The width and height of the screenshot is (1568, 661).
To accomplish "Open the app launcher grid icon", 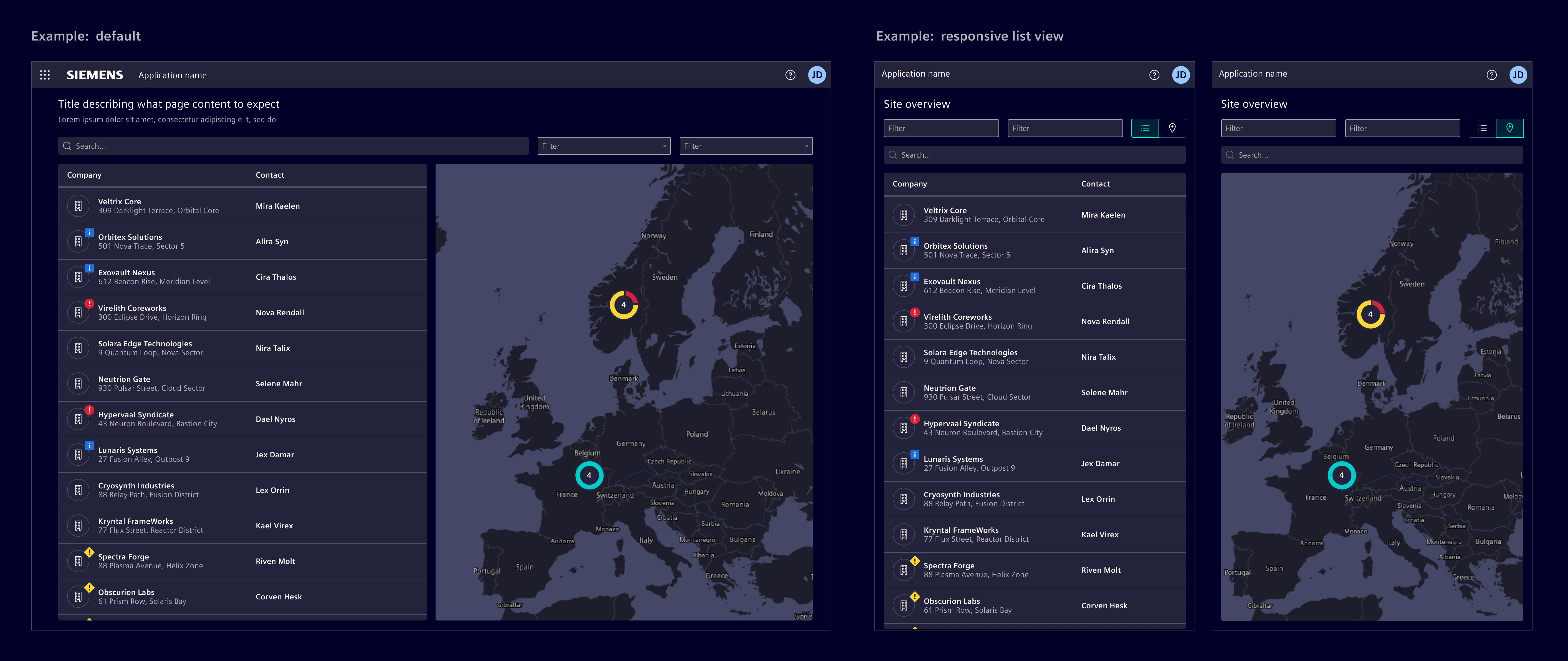I will tap(45, 75).
